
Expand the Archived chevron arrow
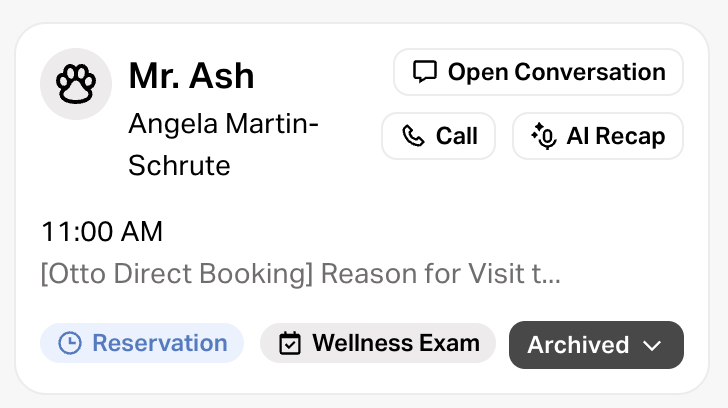[653, 345]
